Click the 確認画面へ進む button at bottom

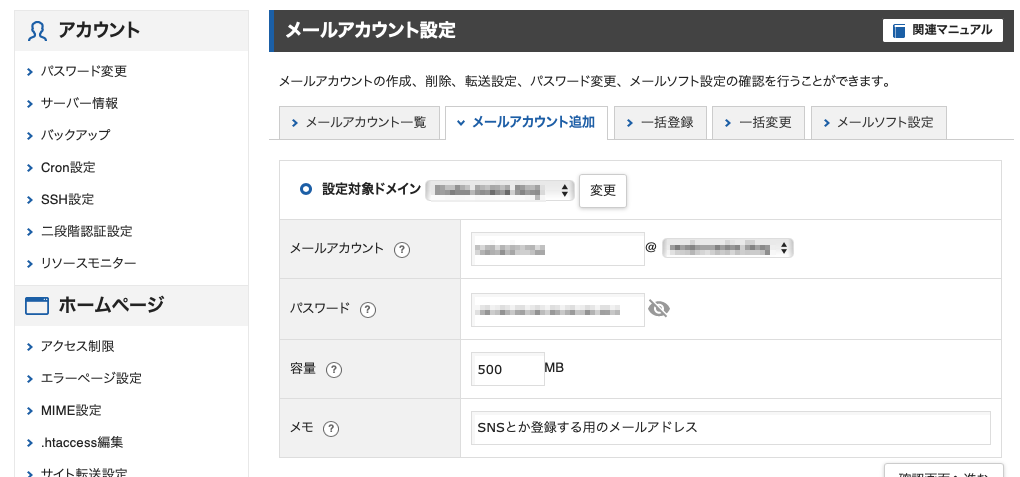(x=943, y=471)
